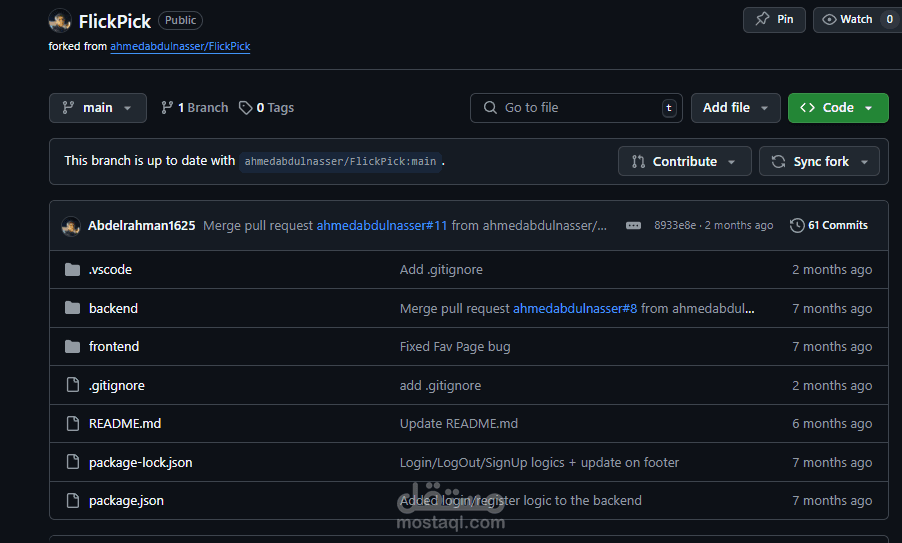This screenshot has height=543, width=902.
Task: Click the backend folder icon
Action: pos(72,308)
